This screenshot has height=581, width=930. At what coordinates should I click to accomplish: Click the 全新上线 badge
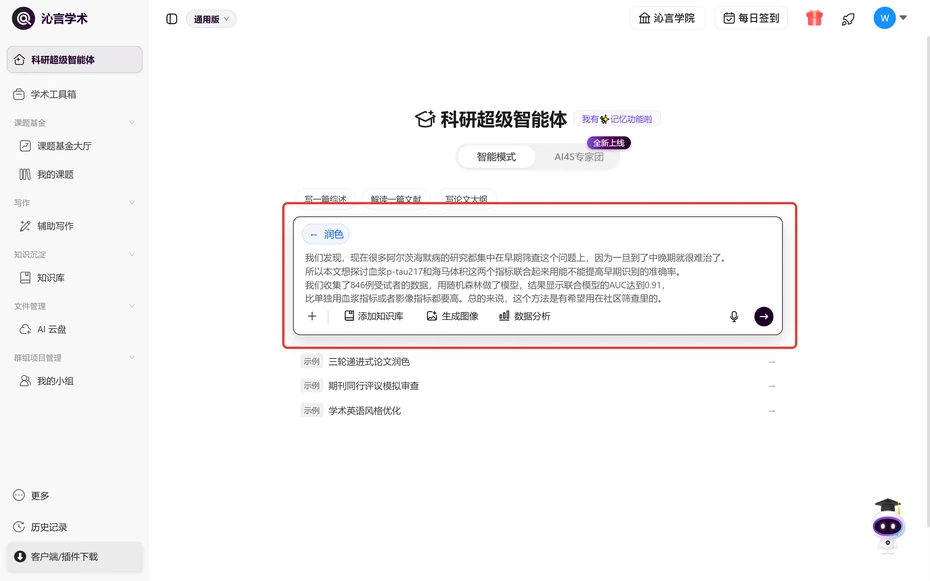(609, 143)
